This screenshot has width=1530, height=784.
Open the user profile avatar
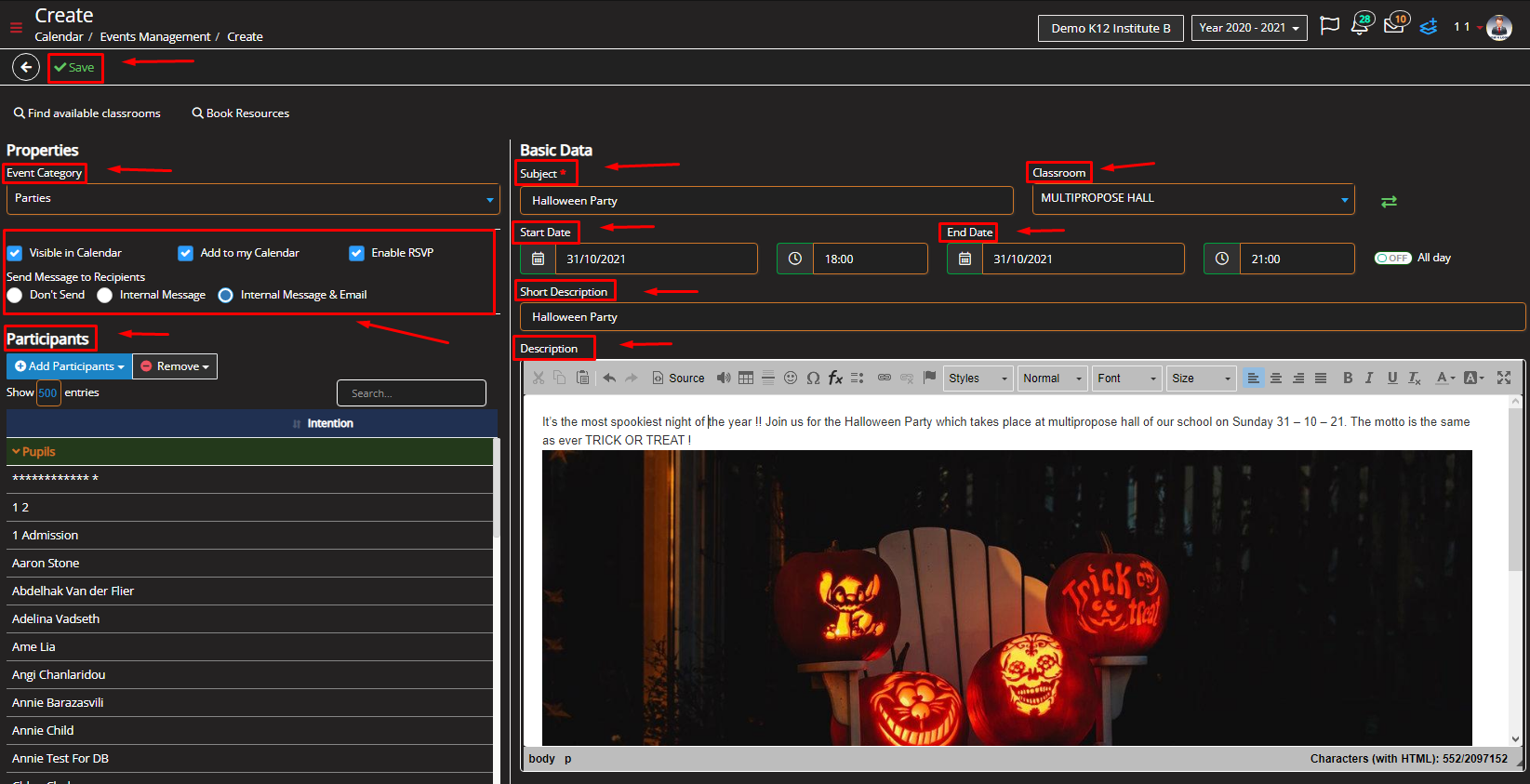click(1499, 27)
